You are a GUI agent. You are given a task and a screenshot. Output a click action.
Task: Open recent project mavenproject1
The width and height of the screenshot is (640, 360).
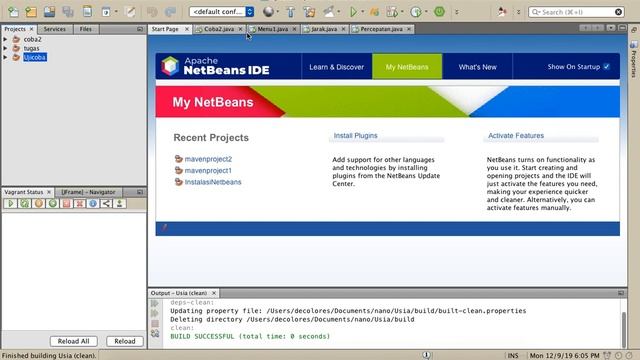click(208, 170)
